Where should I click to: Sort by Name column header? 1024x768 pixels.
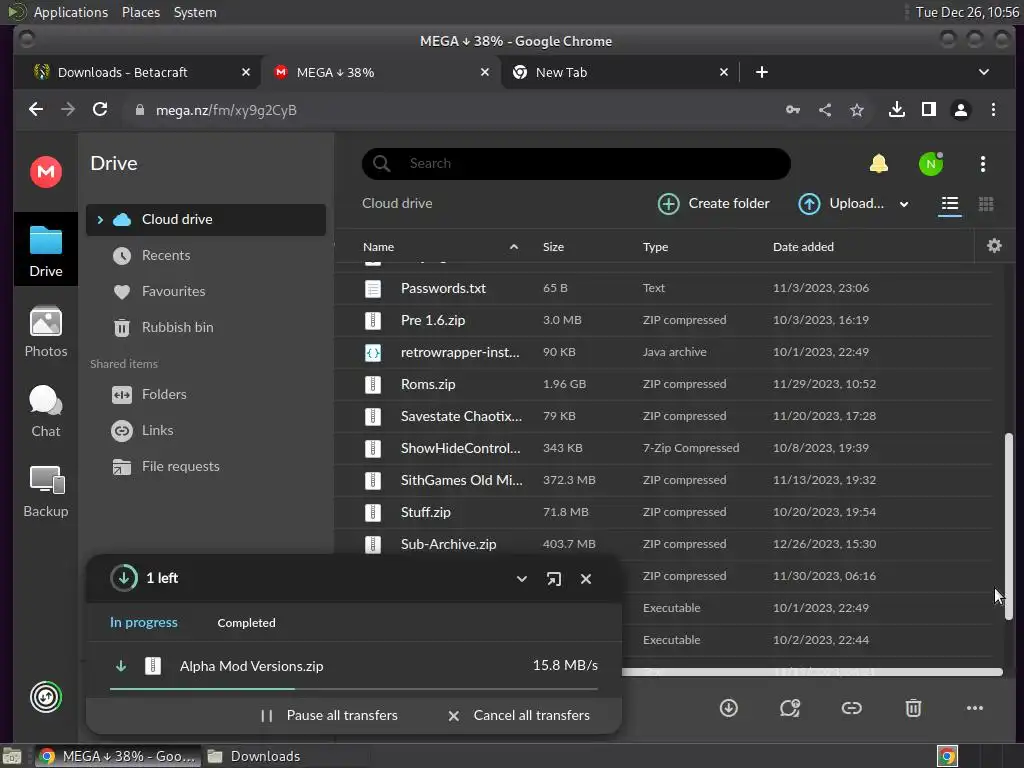[x=378, y=247]
